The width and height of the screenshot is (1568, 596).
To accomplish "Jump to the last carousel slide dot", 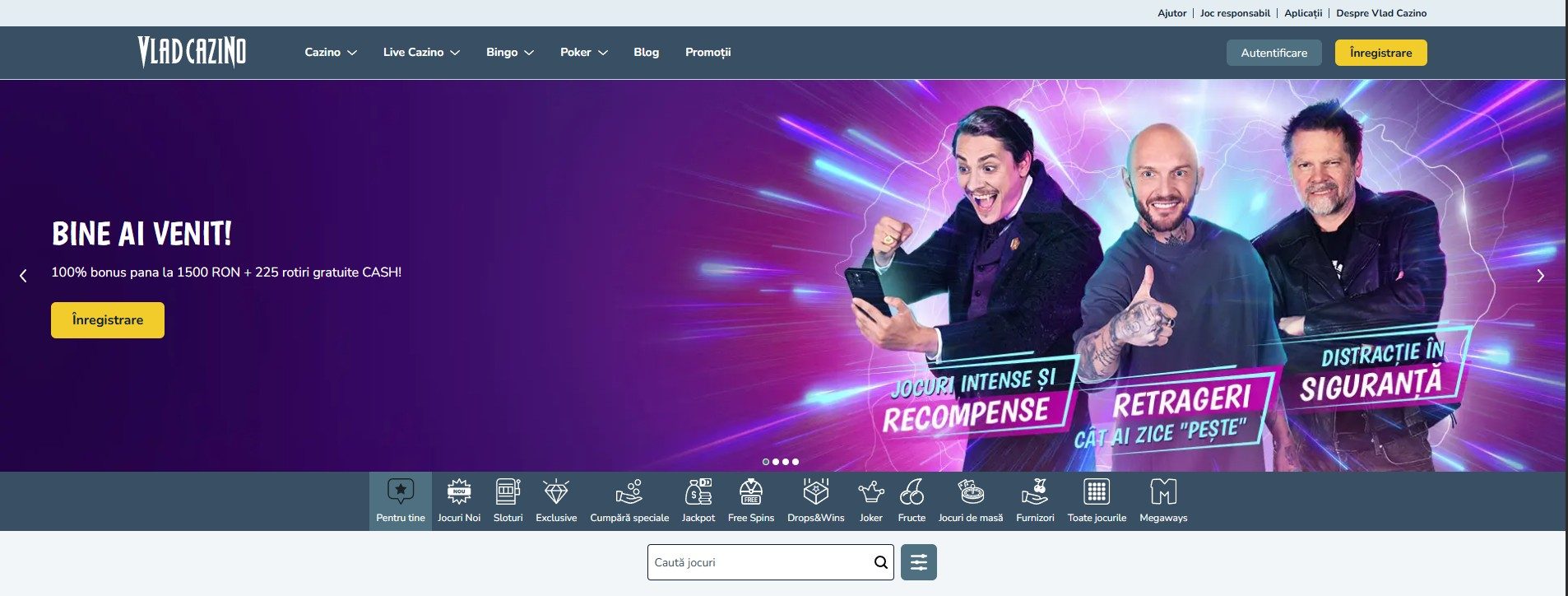I will click(796, 462).
